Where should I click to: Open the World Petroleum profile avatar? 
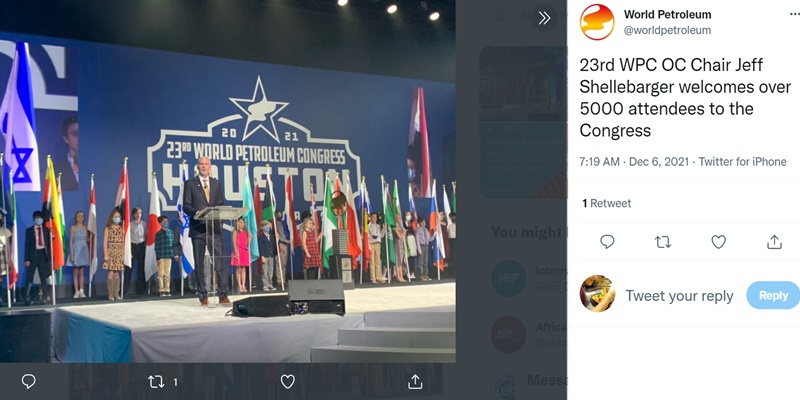pos(597,22)
